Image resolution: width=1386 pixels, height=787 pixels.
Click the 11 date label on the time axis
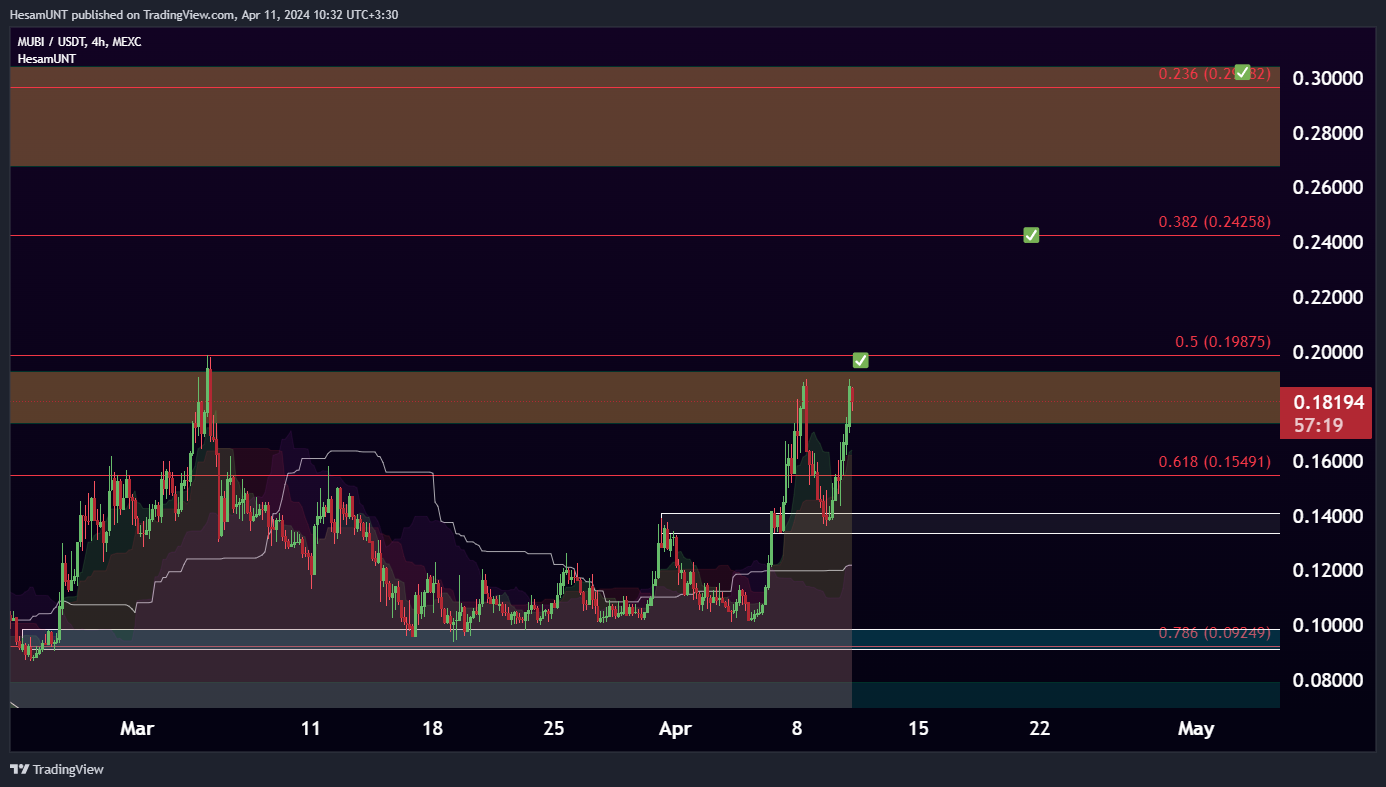[x=311, y=729]
